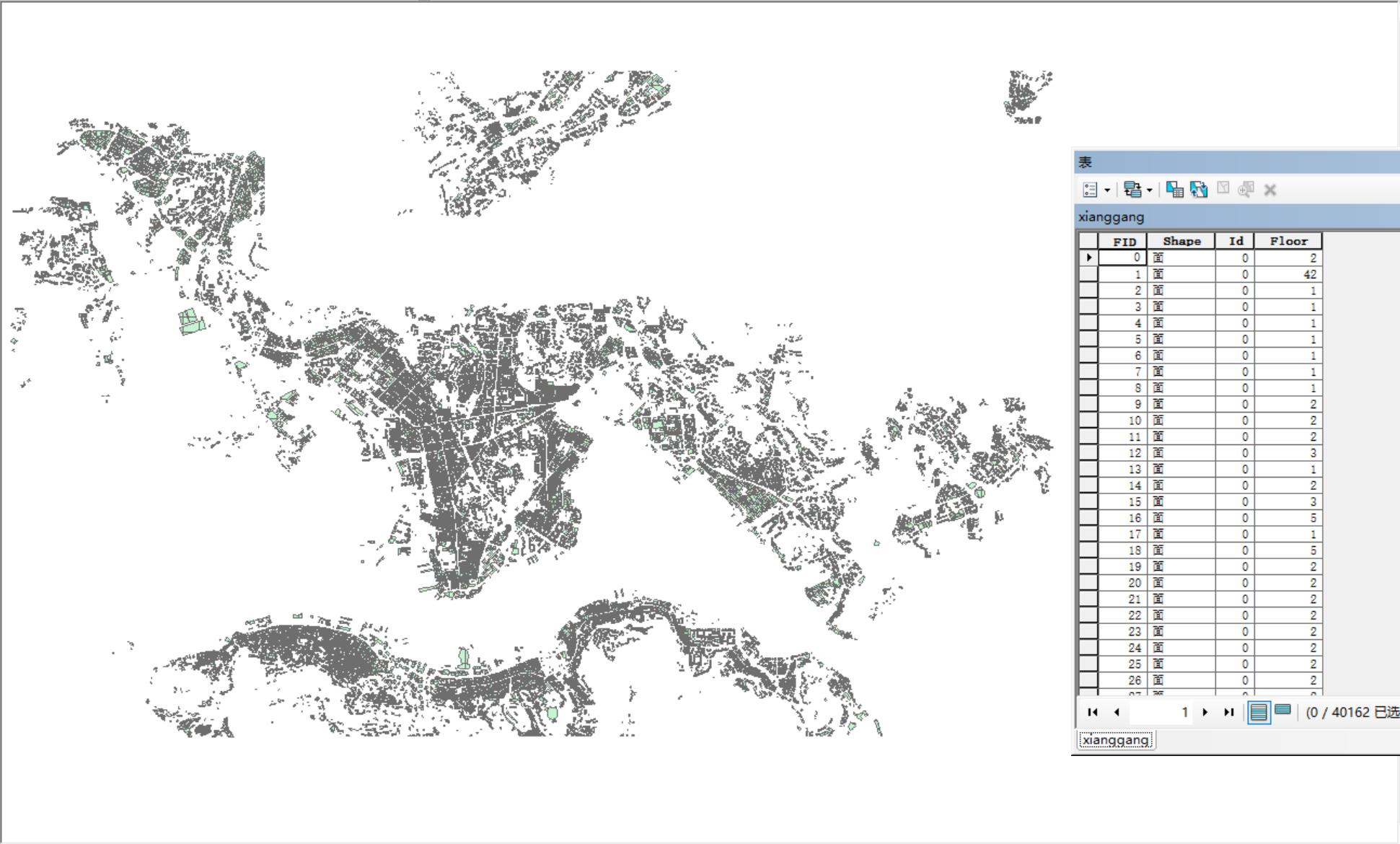1400x844 pixels.
Task: Click the Select By Attributes icon
Action: pyautogui.click(x=1174, y=190)
